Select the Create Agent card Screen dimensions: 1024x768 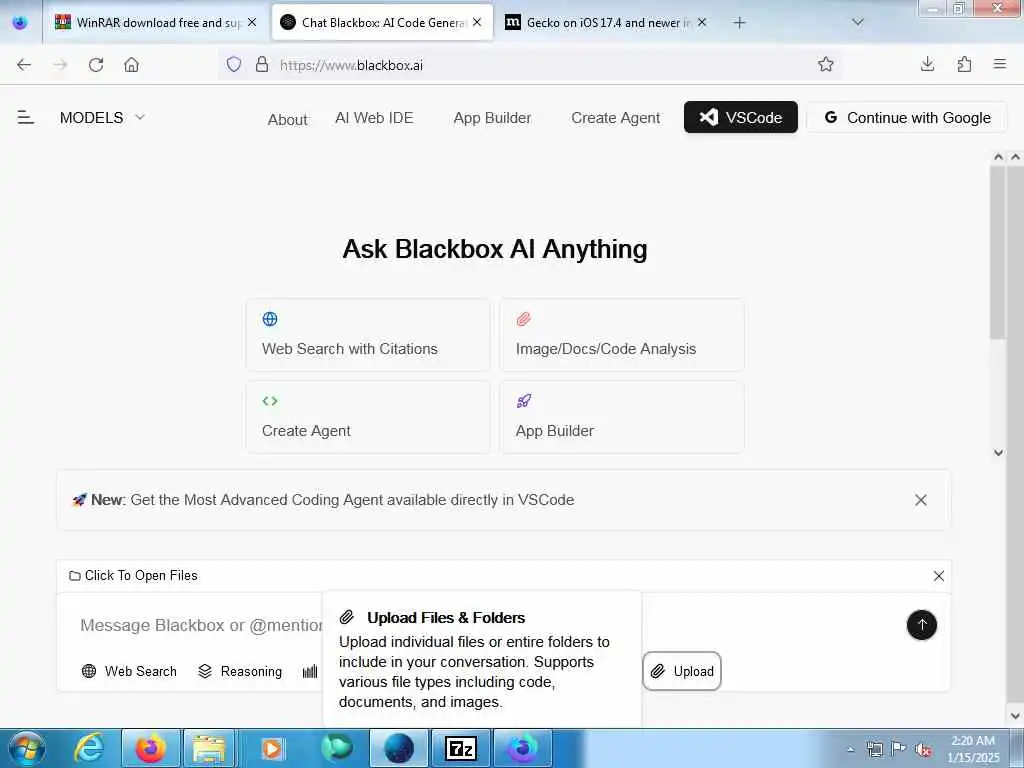click(x=368, y=417)
